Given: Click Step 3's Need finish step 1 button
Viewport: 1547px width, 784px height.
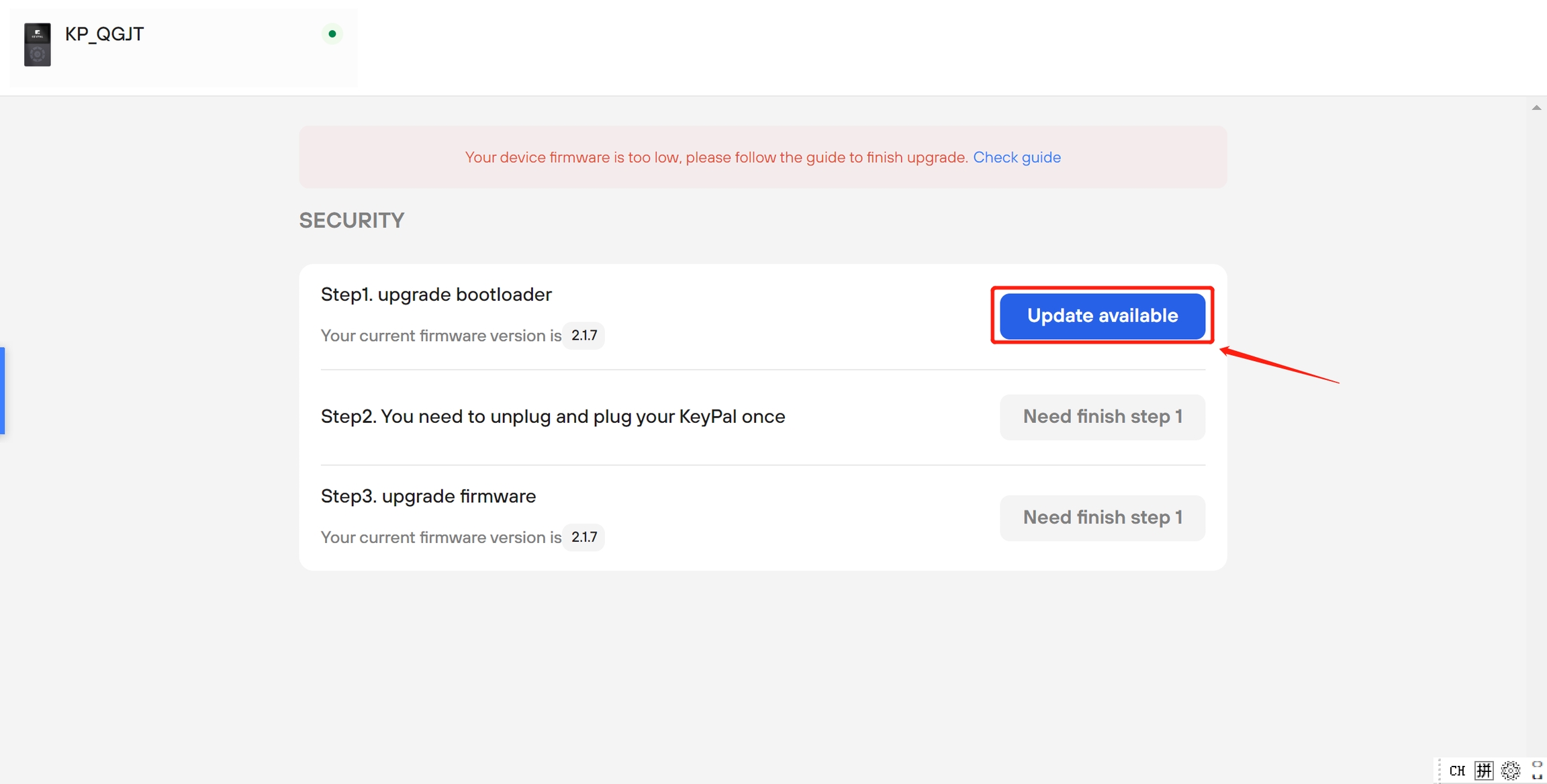Looking at the screenshot, I should [1102, 518].
